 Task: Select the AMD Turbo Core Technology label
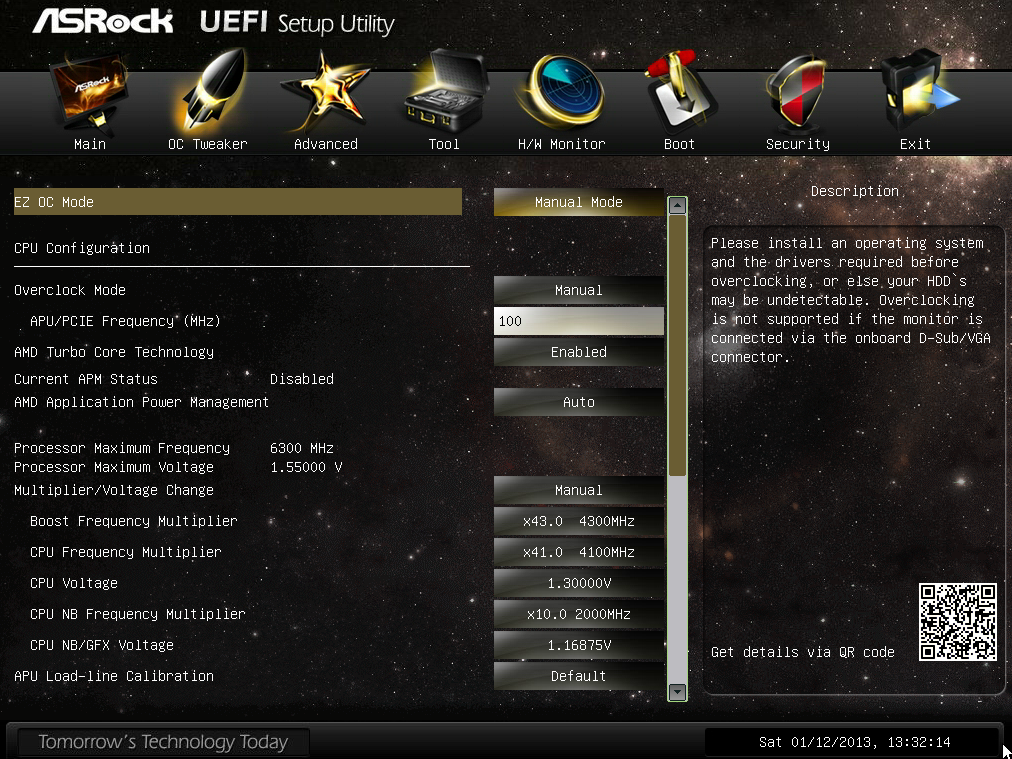pyautogui.click(x=114, y=352)
